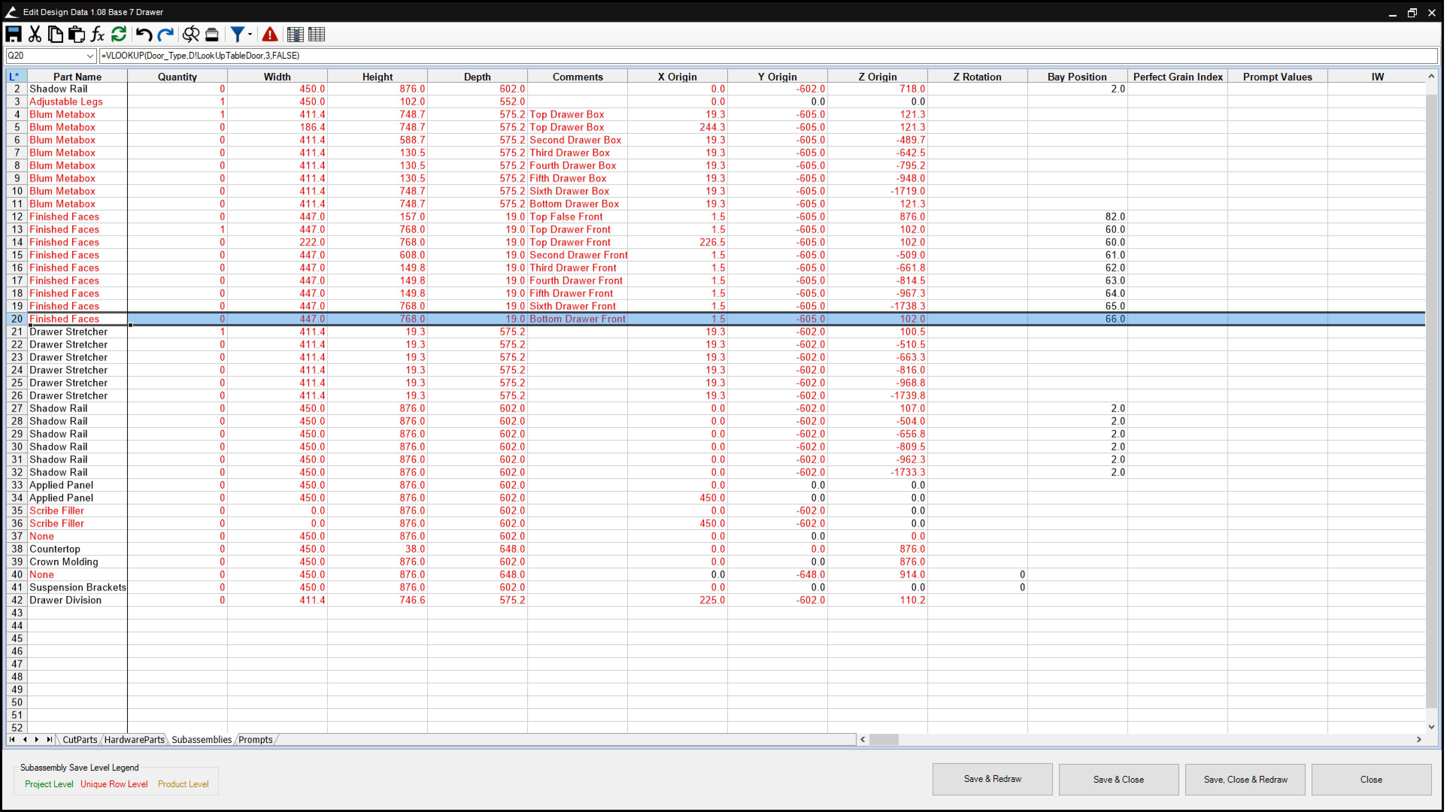Image resolution: width=1456 pixels, height=812 pixels.
Task: Switch to the CutParts sheet tab
Action: coord(80,740)
